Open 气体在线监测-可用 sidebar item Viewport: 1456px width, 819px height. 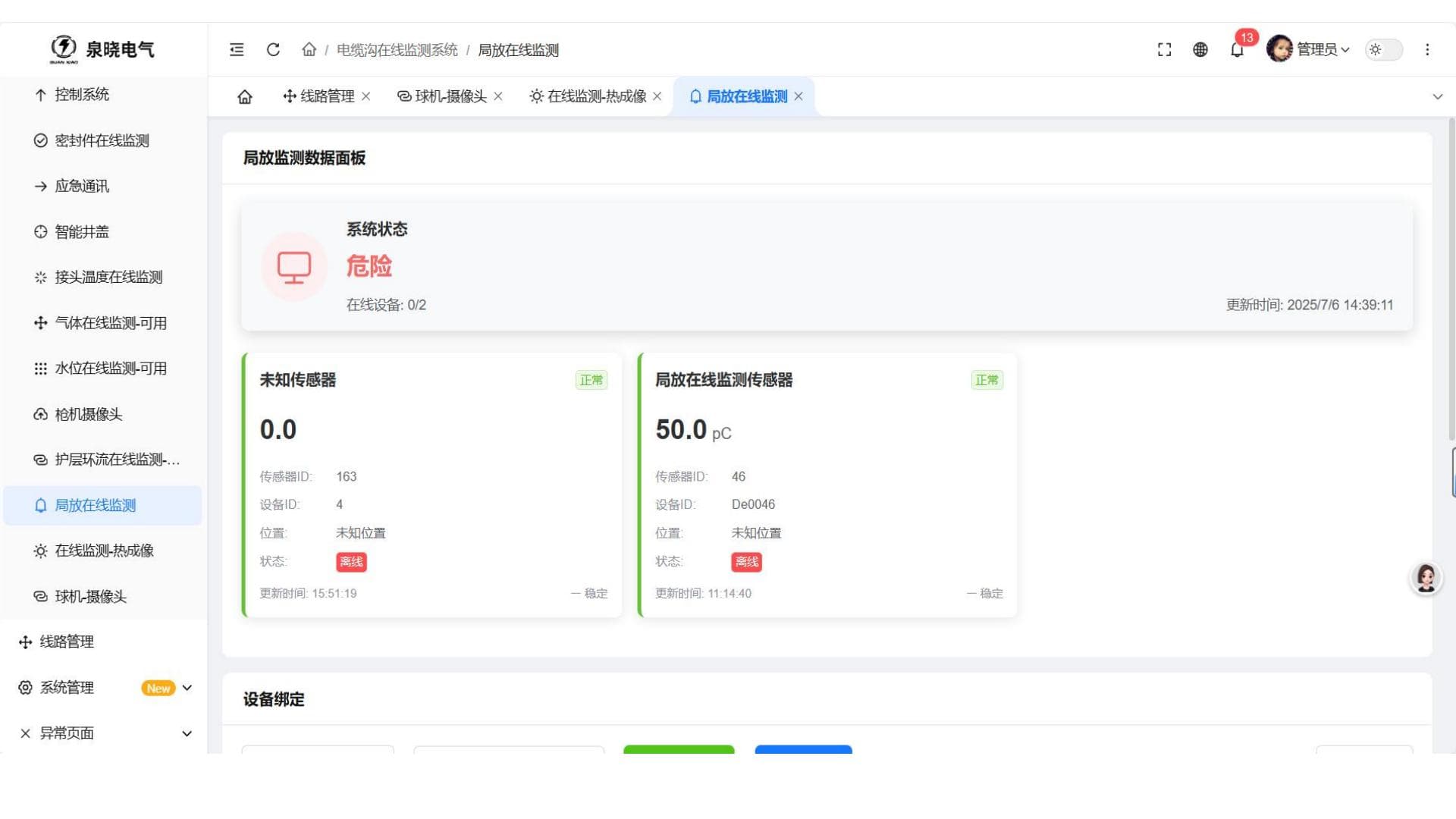click(103, 323)
